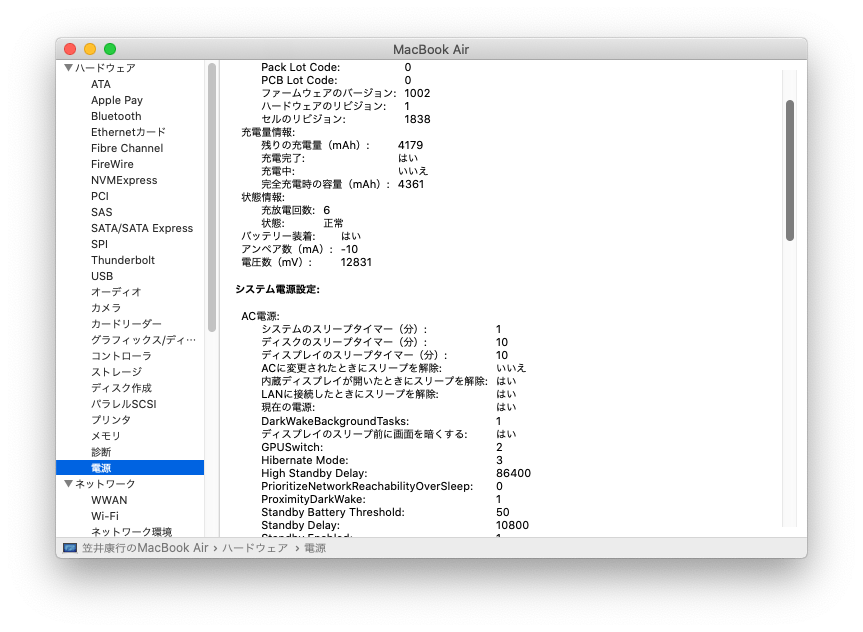This screenshot has height=632, width=863.
Task: Select Ethernetカード in the sidebar
Action: 128,132
